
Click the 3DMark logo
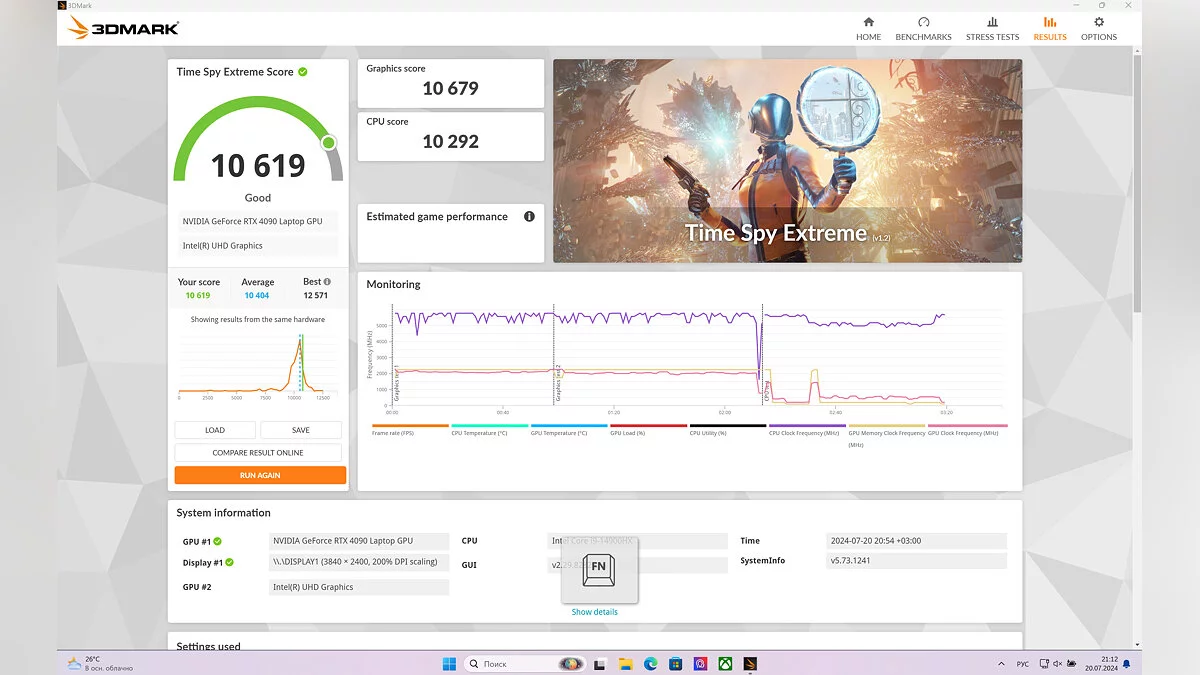[123, 29]
